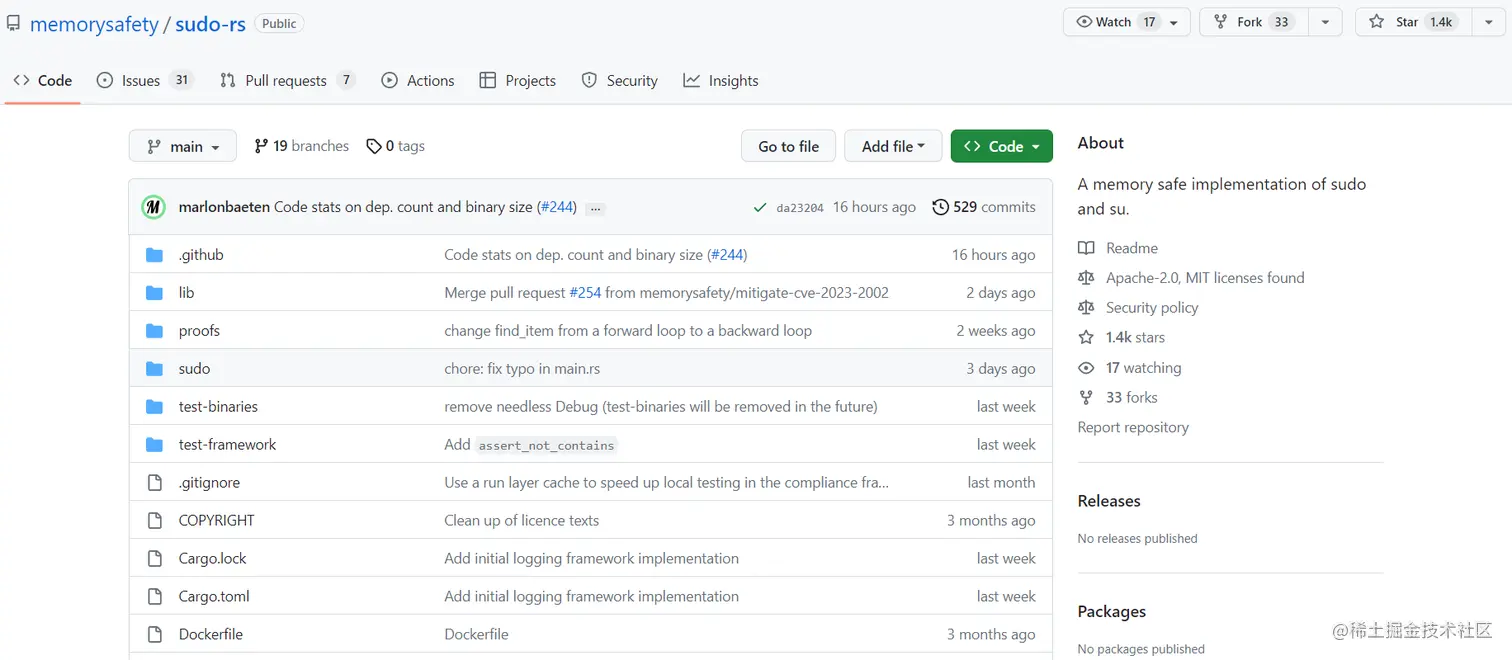Open the Fork options dropdown arrow
This screenshot has width=1512, height=660.
1325,22
